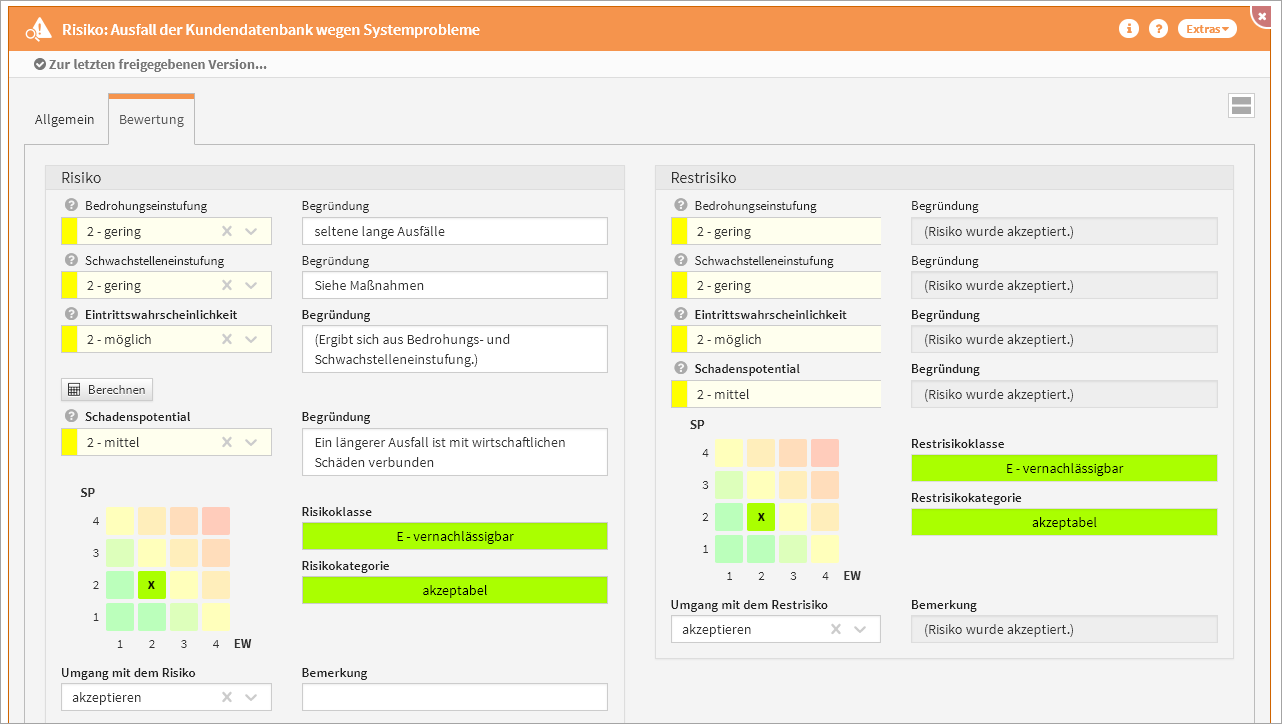The height and width of the screenshot is (724, 1282).
Task: Click the Begründung field containing 'seltene lange Ausfälle'
Action: 454,231
